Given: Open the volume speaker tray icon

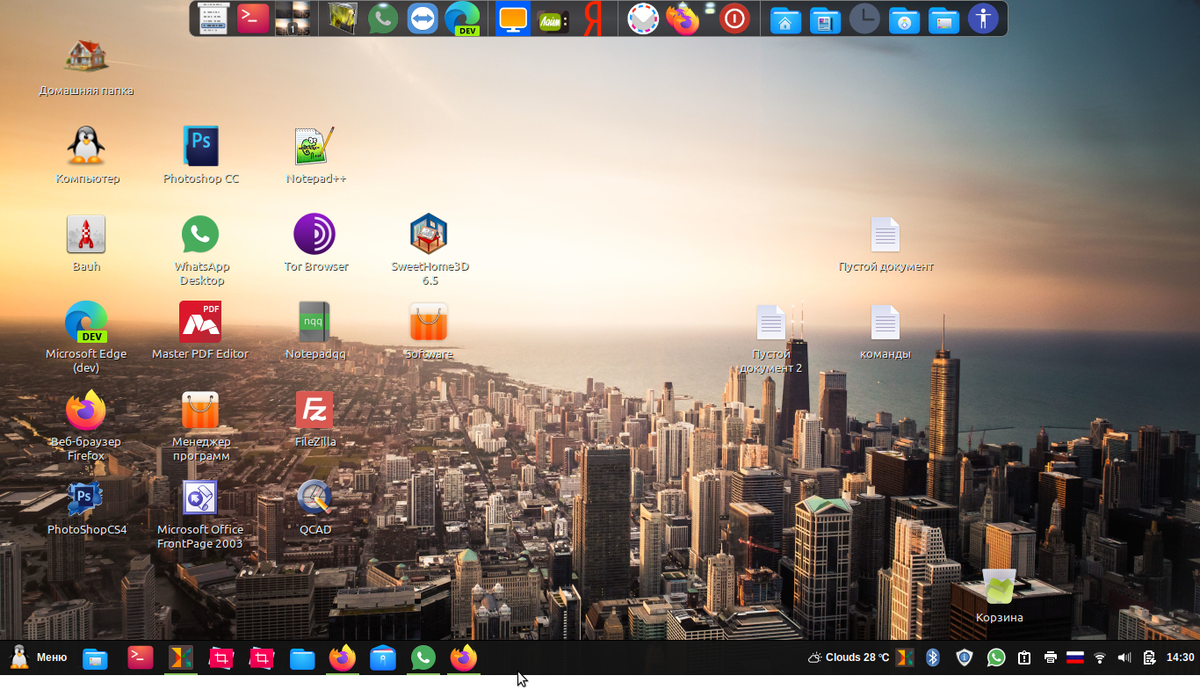Looking at the screenshot, I should pos(1124,657).
